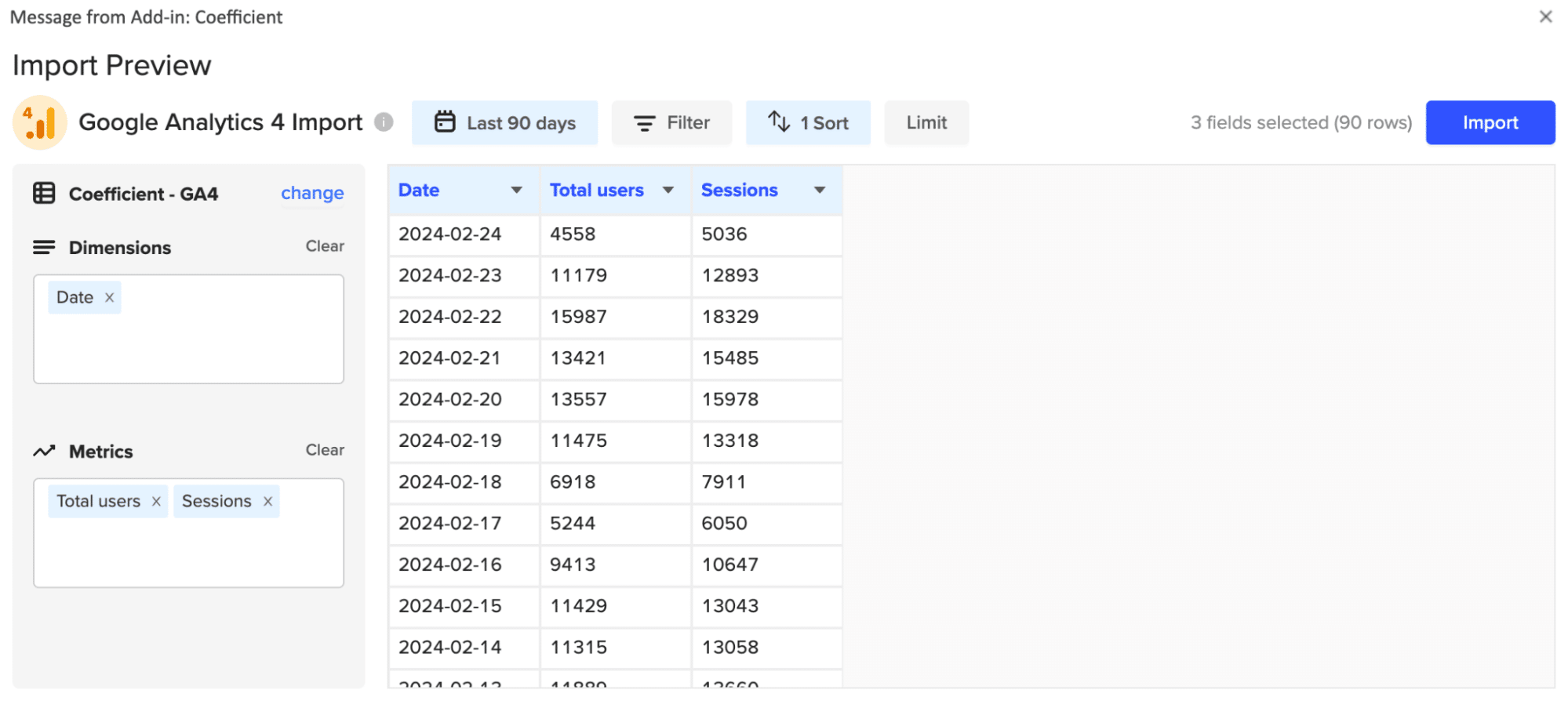Select the 2024-02-21 date cell
This screenshot has height=708, width=1568.
pyautogui.click(x=464, y=358)
